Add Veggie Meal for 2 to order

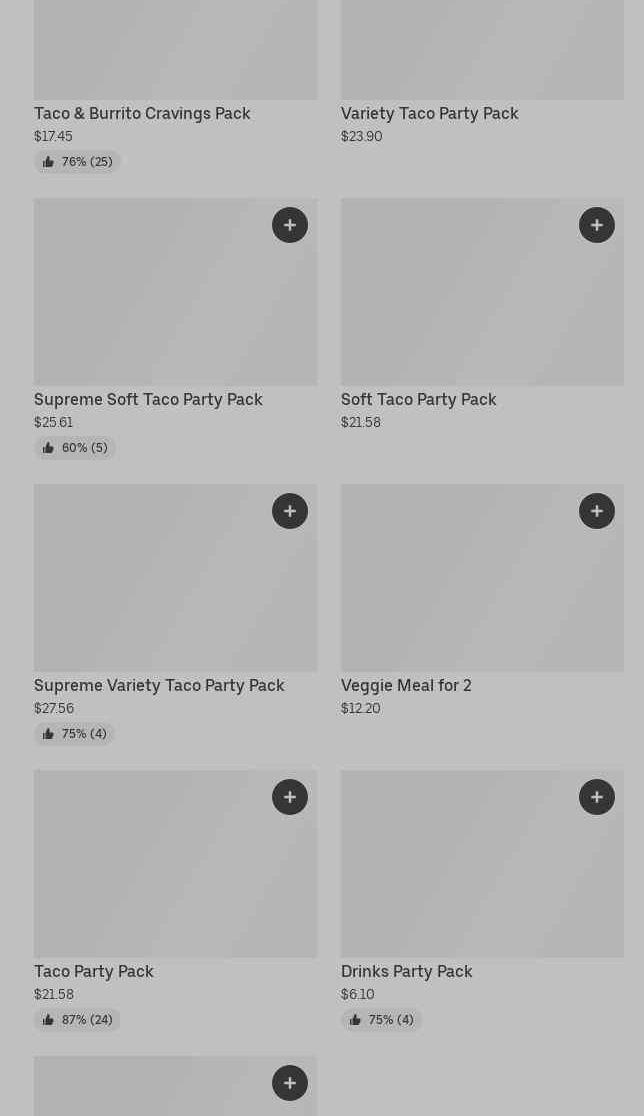pos(597,511)
